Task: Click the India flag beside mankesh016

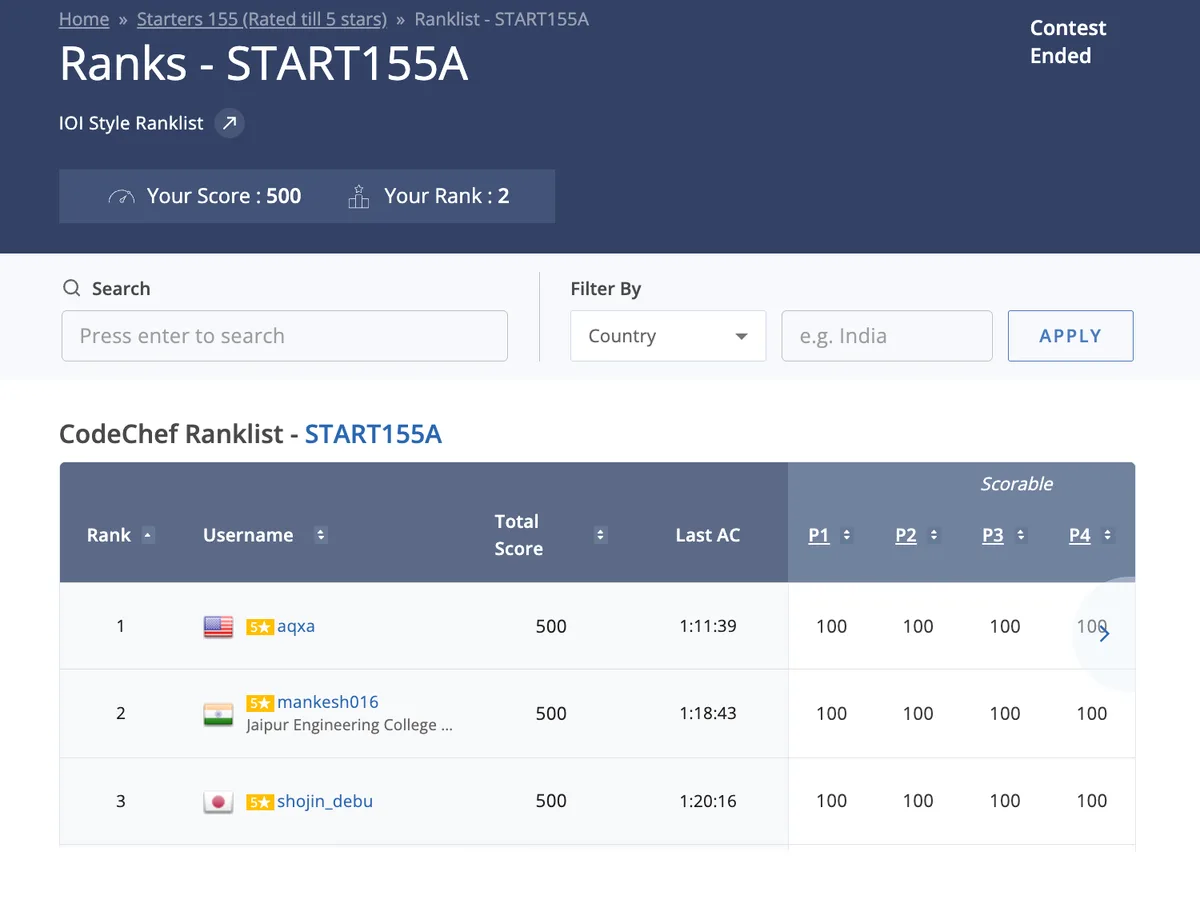Action: click(218, 714)
